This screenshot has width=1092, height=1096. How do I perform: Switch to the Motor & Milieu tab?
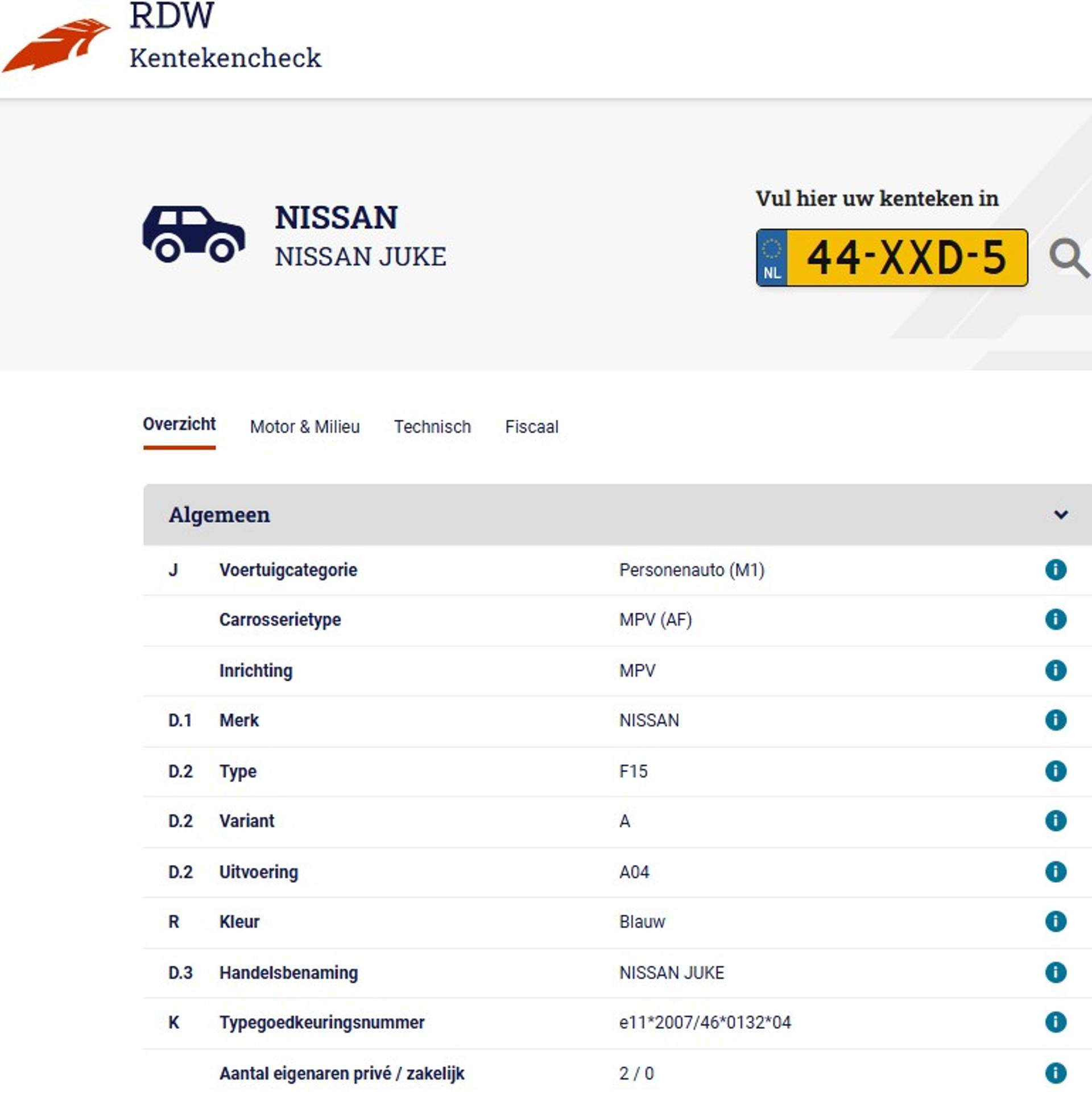(305, 427)
